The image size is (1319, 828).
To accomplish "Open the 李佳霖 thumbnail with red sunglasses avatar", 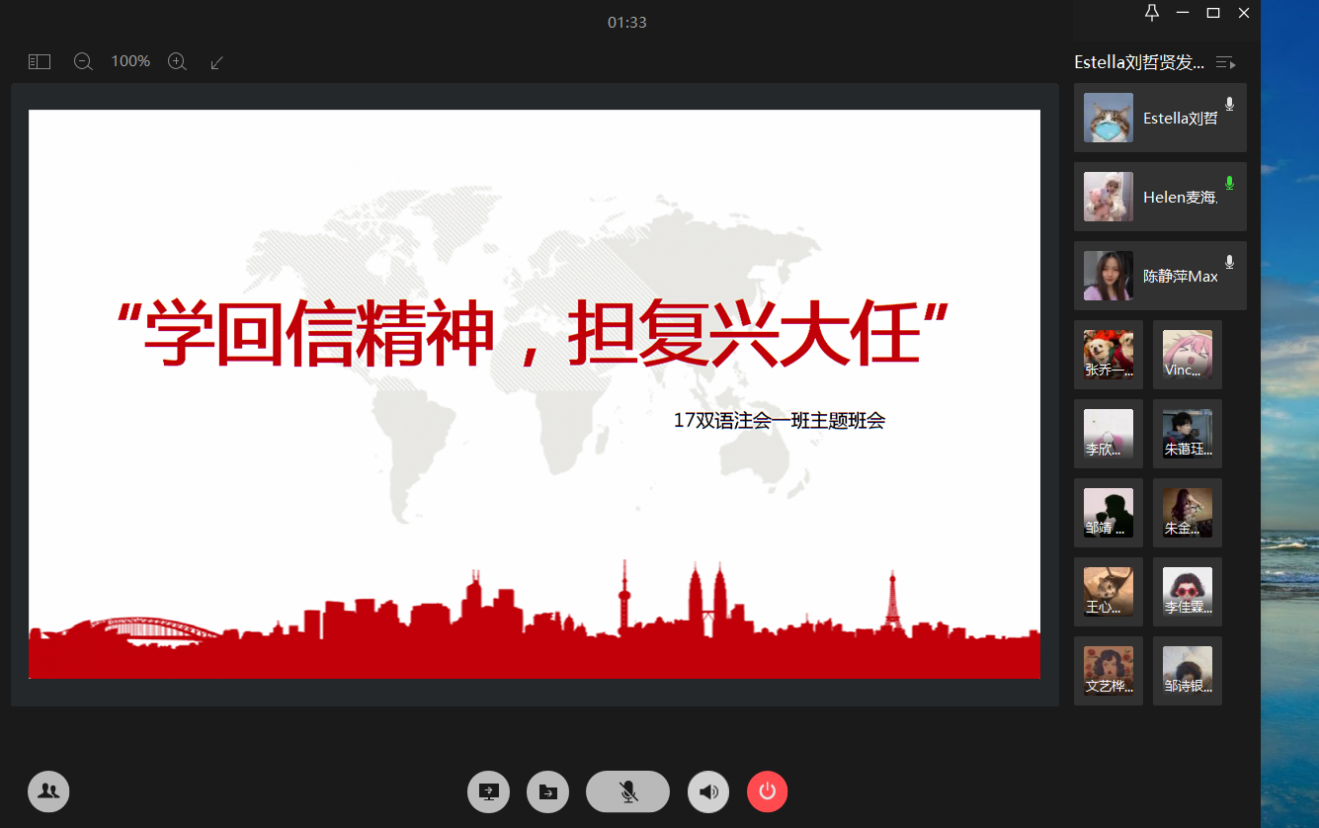I will 1187,592.
